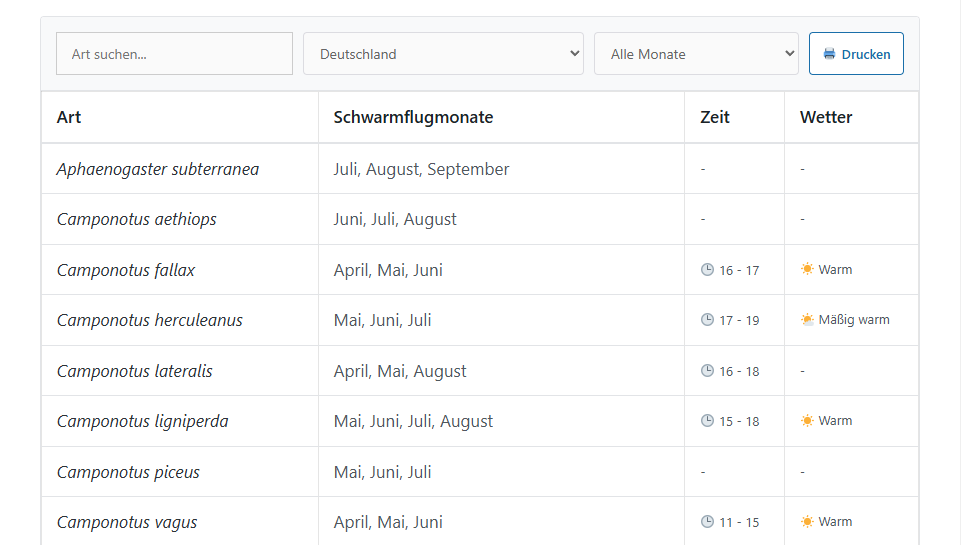Select Camponotus piceus species name
Image resolution: width=961 pixels, height=545 pixels.
tap(128, 473)
